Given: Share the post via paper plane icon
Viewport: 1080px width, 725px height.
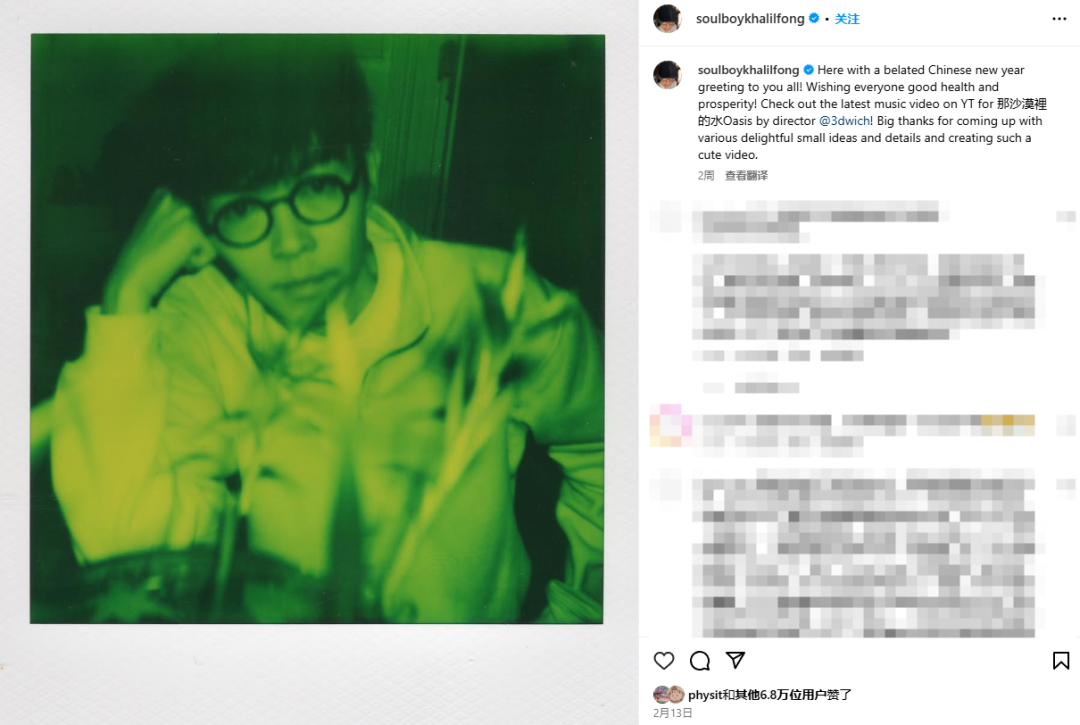Looking at the screenshot, I should pos(736,660).
